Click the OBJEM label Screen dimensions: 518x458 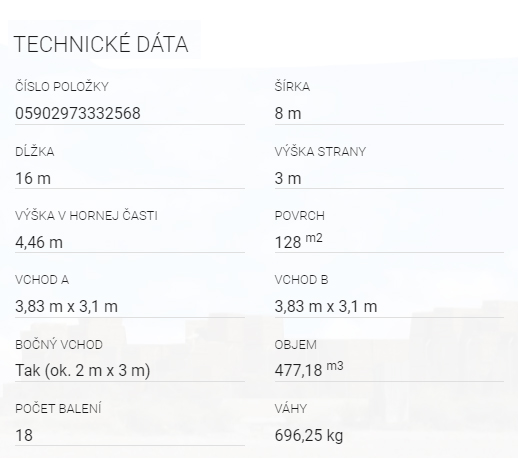coord(296,345)
